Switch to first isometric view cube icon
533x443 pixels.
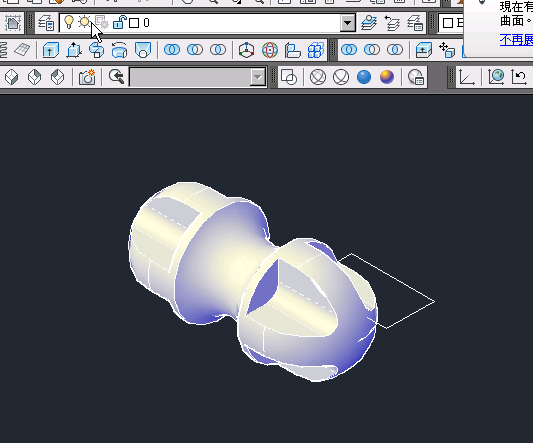(12, 77)
